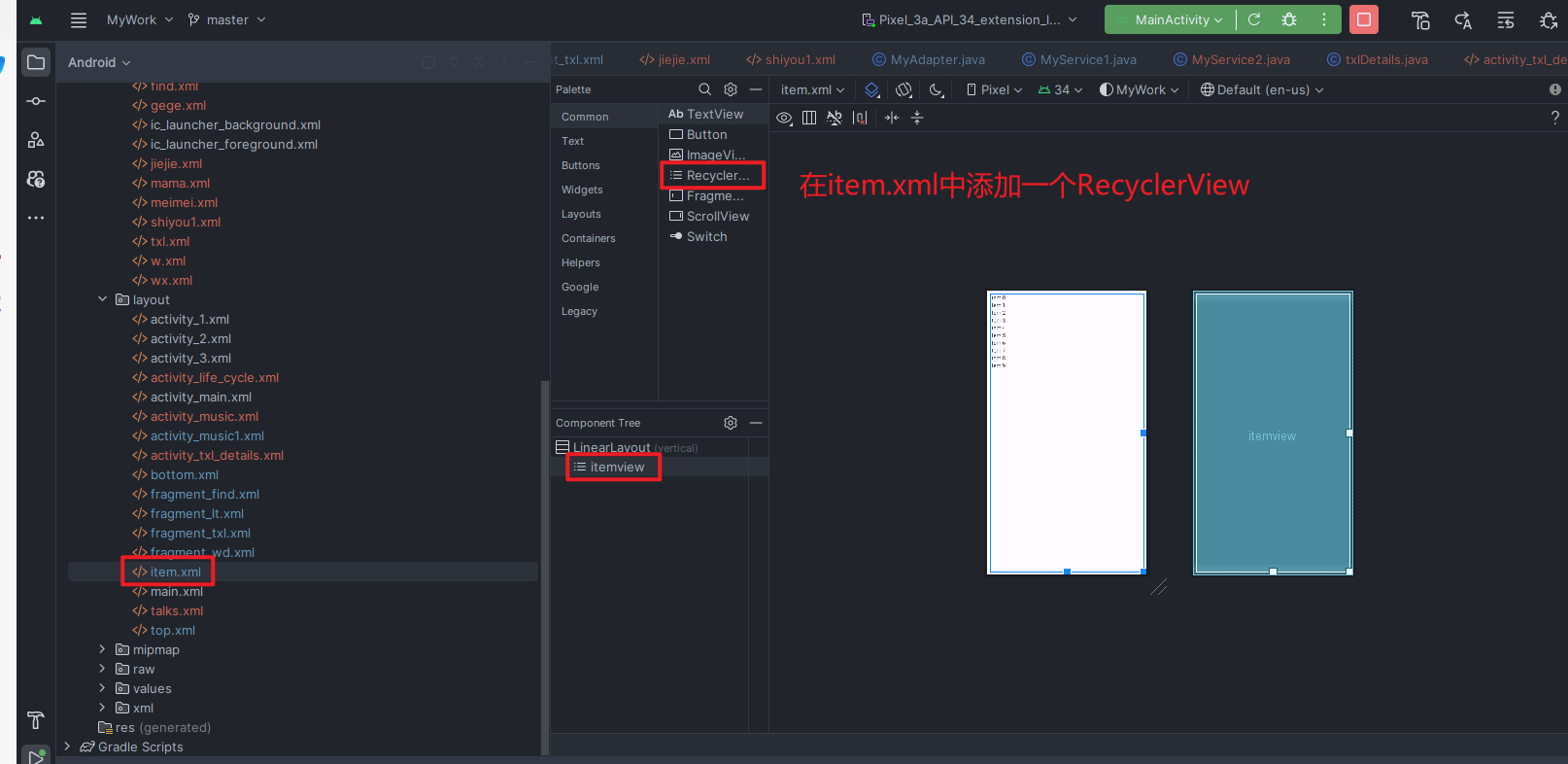Switch to jiejie.xml editor tab
The image size is (1568, 764).
pyautogui.click(x=674, y=59)
